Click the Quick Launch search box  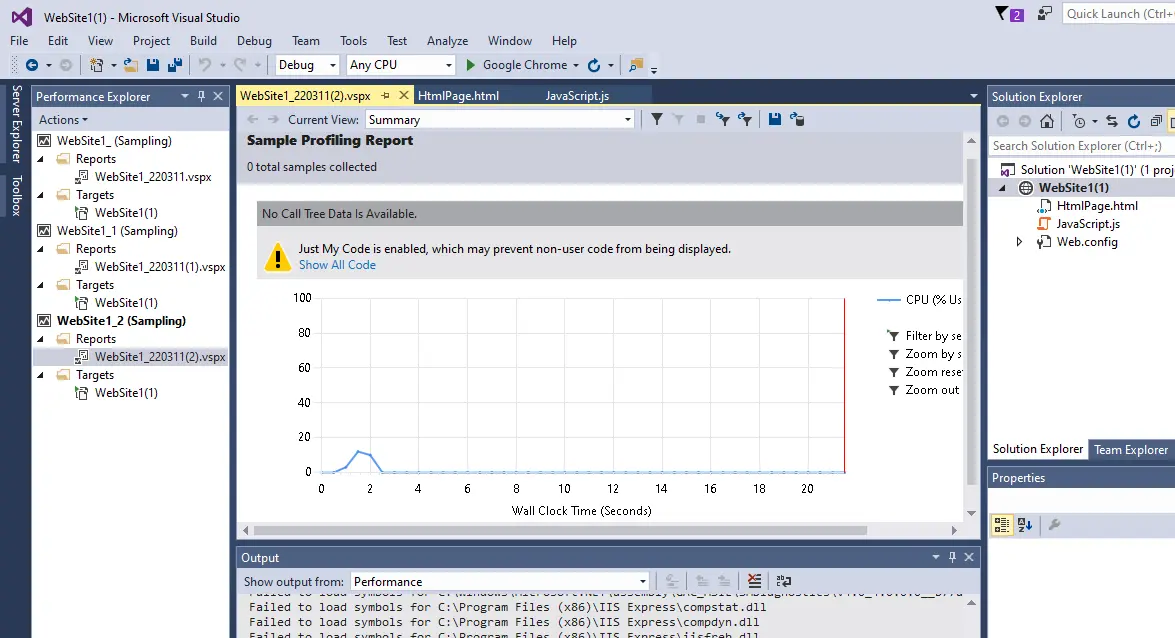[x=1118, y=13]
